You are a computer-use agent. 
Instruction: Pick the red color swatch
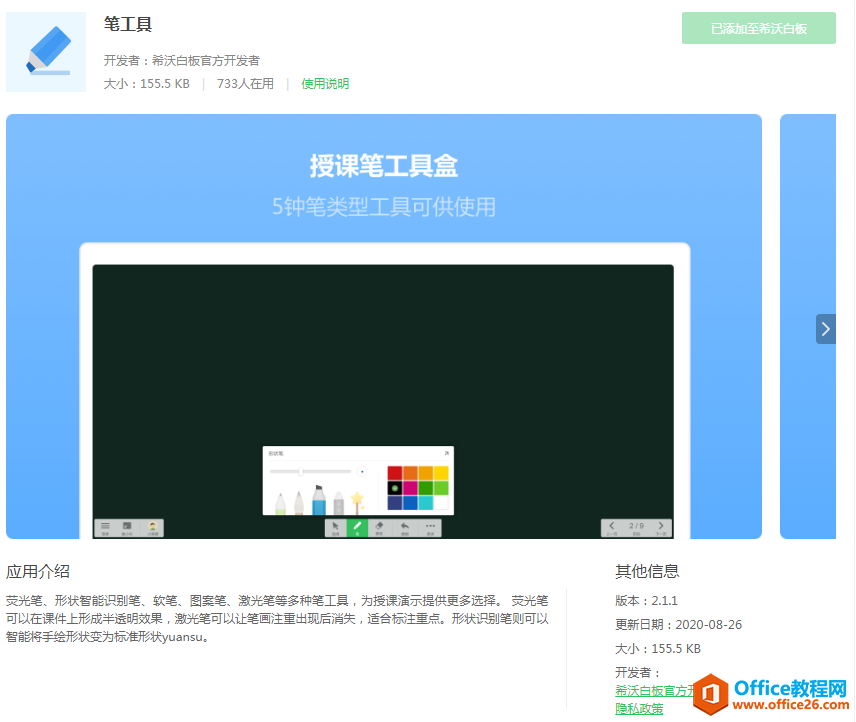click(x=395, y=472)
